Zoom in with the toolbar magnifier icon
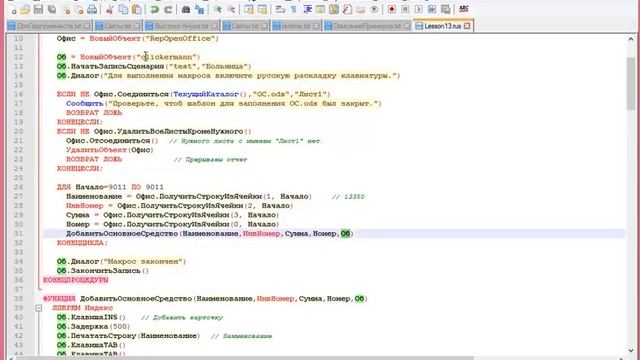Screen dimensions: 640x360 point(217,9)
